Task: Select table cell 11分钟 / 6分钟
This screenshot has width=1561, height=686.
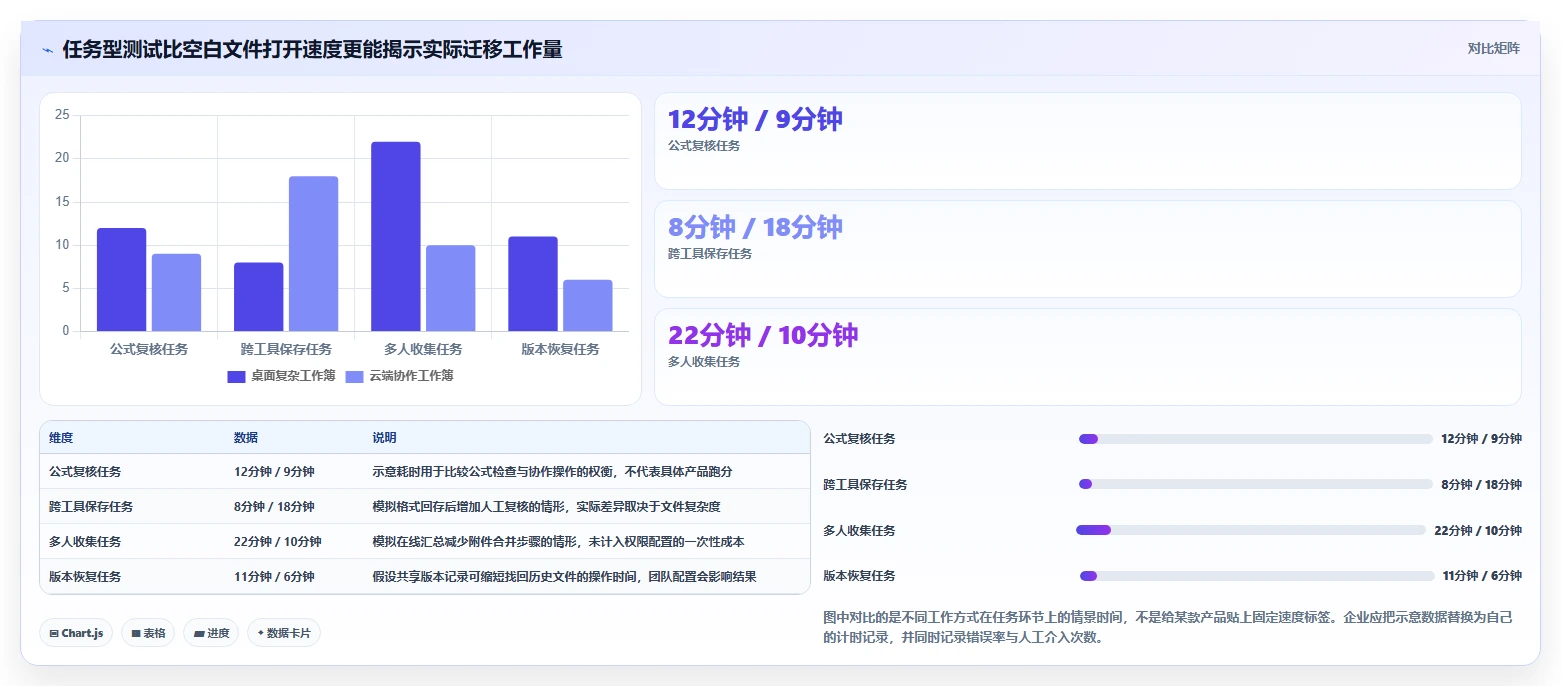Action: click(x=274, y=577)
